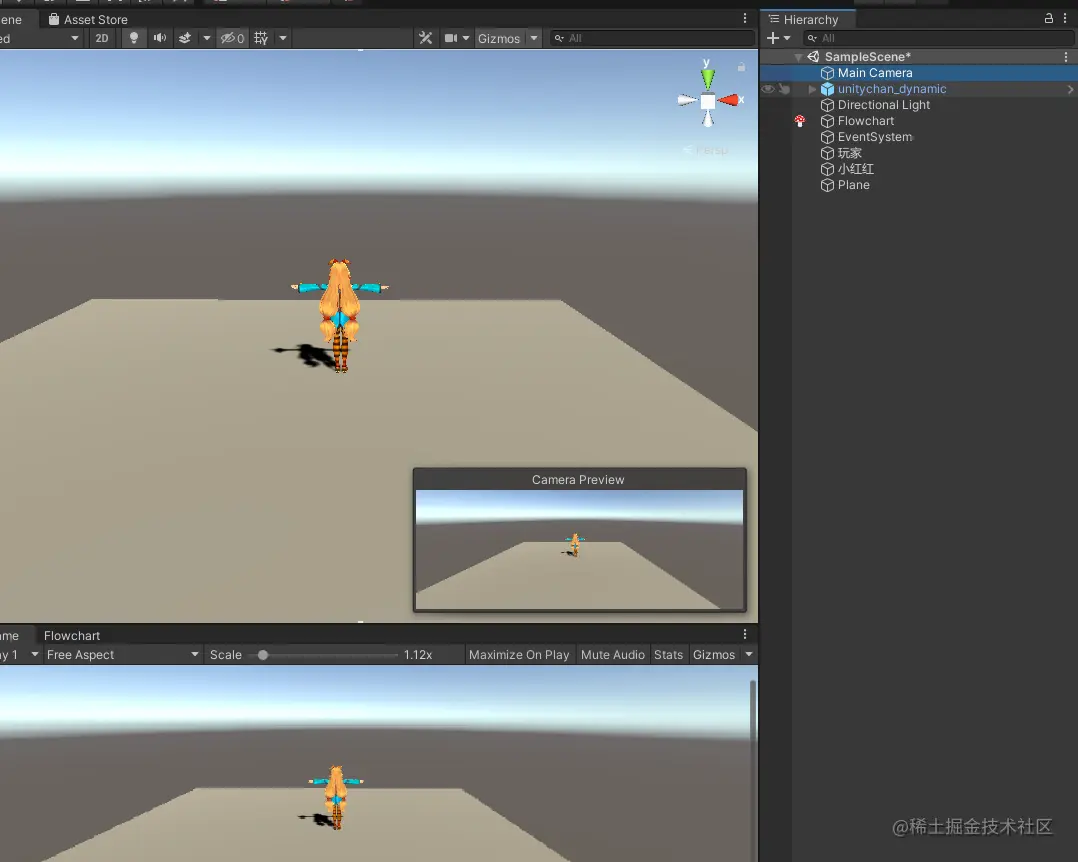The width and height of the screenshot is (1078, 862).
Task: Toggle hidden objects visibility counter icon
Action: pyautogui.click(x=232, y=38)
